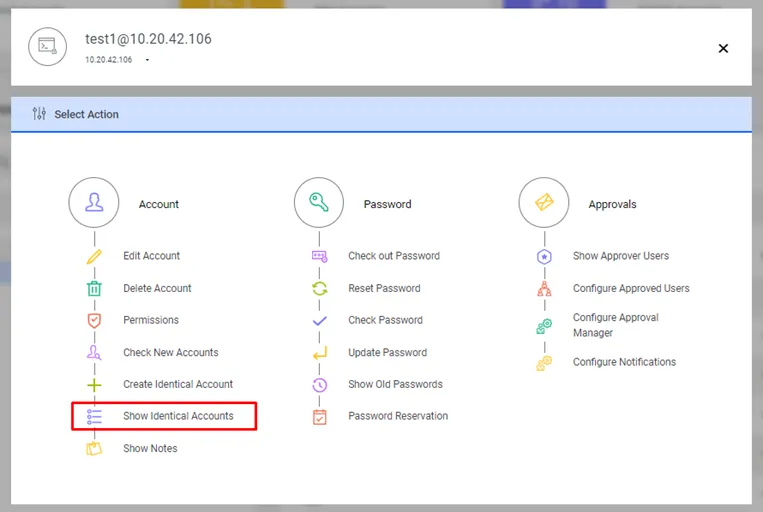Choose Create Identical Account
Screen dimensions: 763x512
(x=178, y=384)
